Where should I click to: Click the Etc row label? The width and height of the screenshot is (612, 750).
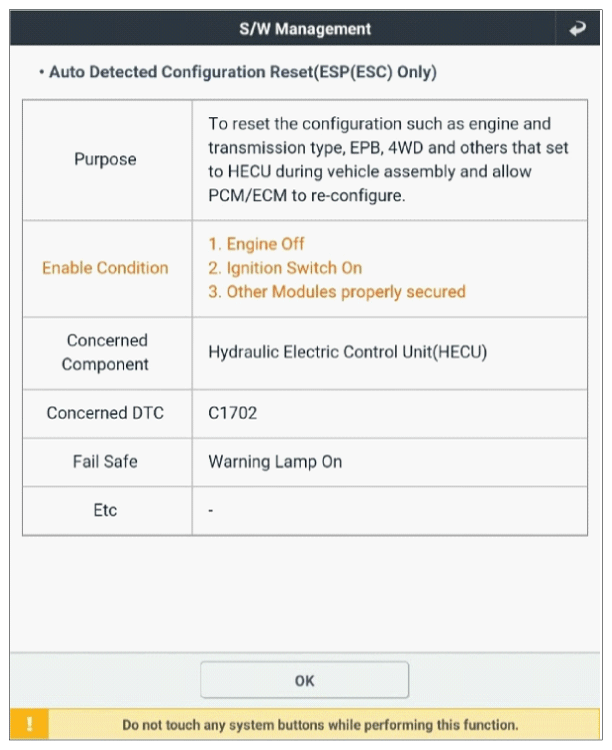click(105, 510)
